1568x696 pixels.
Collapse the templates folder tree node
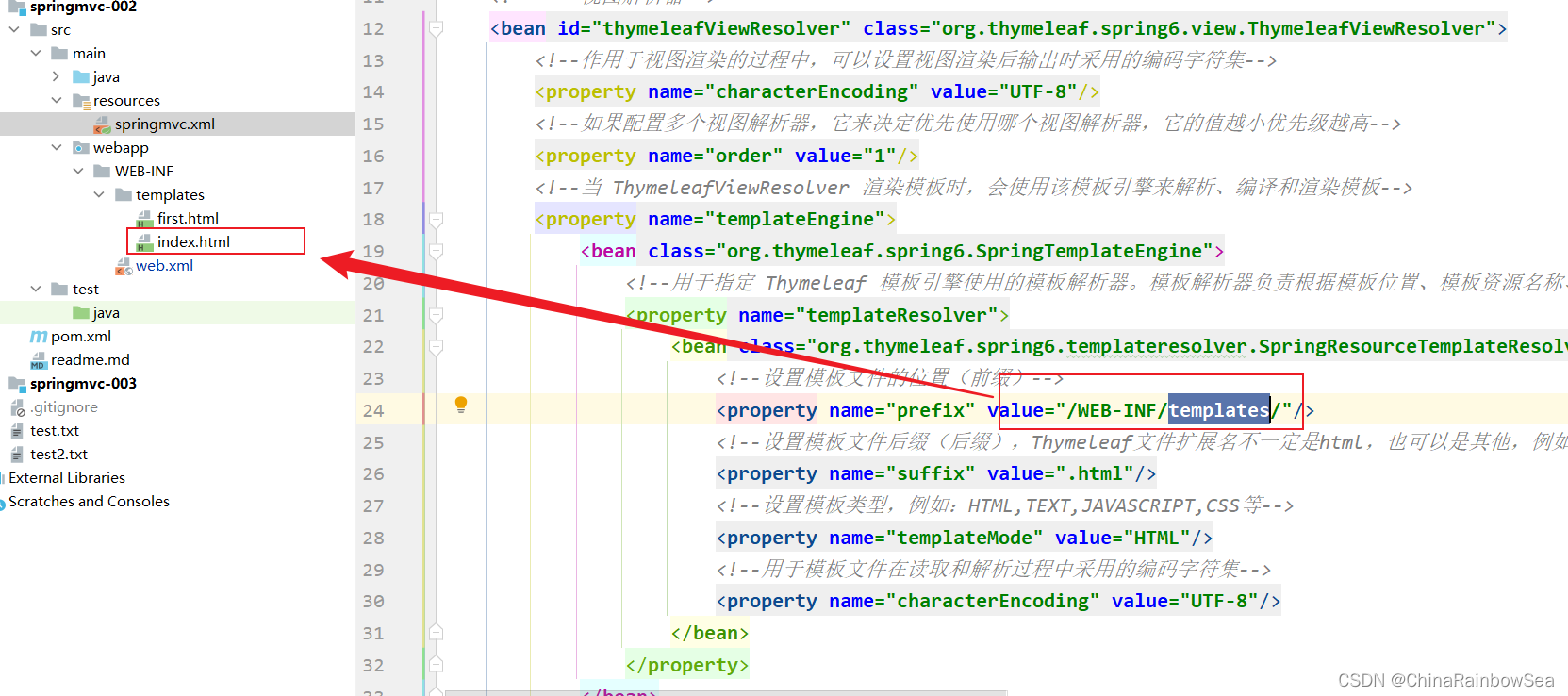coord(99,194)
